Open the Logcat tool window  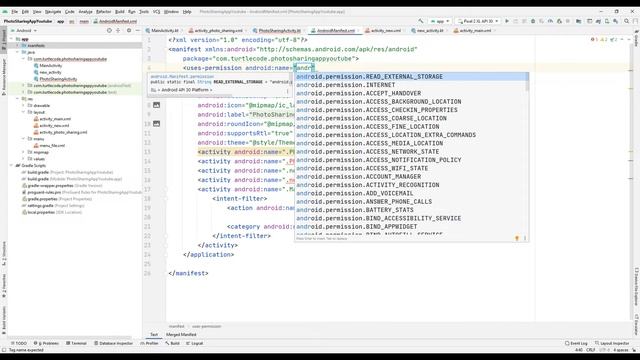tap(195, 343)
